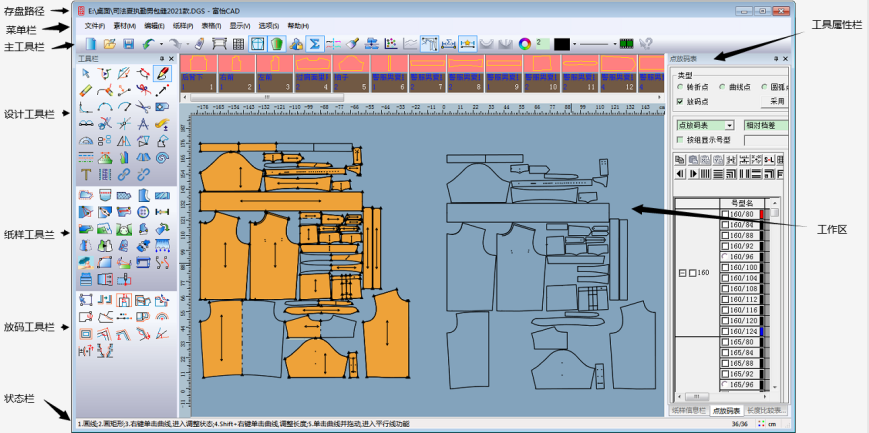This screenshot has width=869, height=433.
Task: Click the Open folder icon
Action: click(109, 43)
